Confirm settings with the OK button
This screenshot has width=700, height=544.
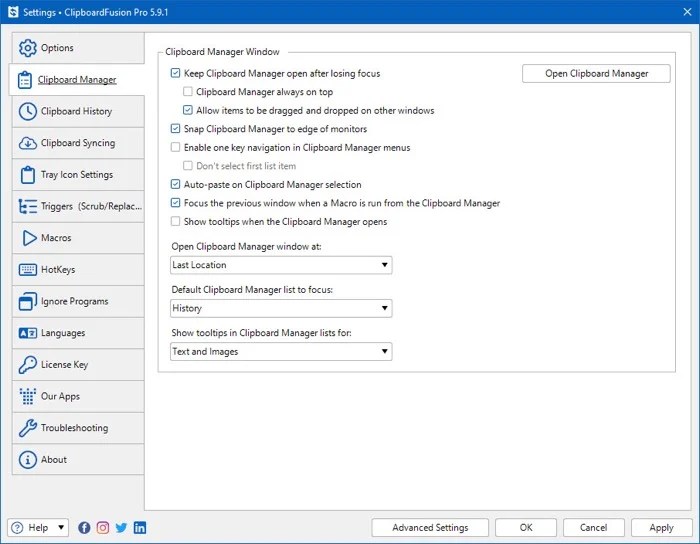pos(526,527)
